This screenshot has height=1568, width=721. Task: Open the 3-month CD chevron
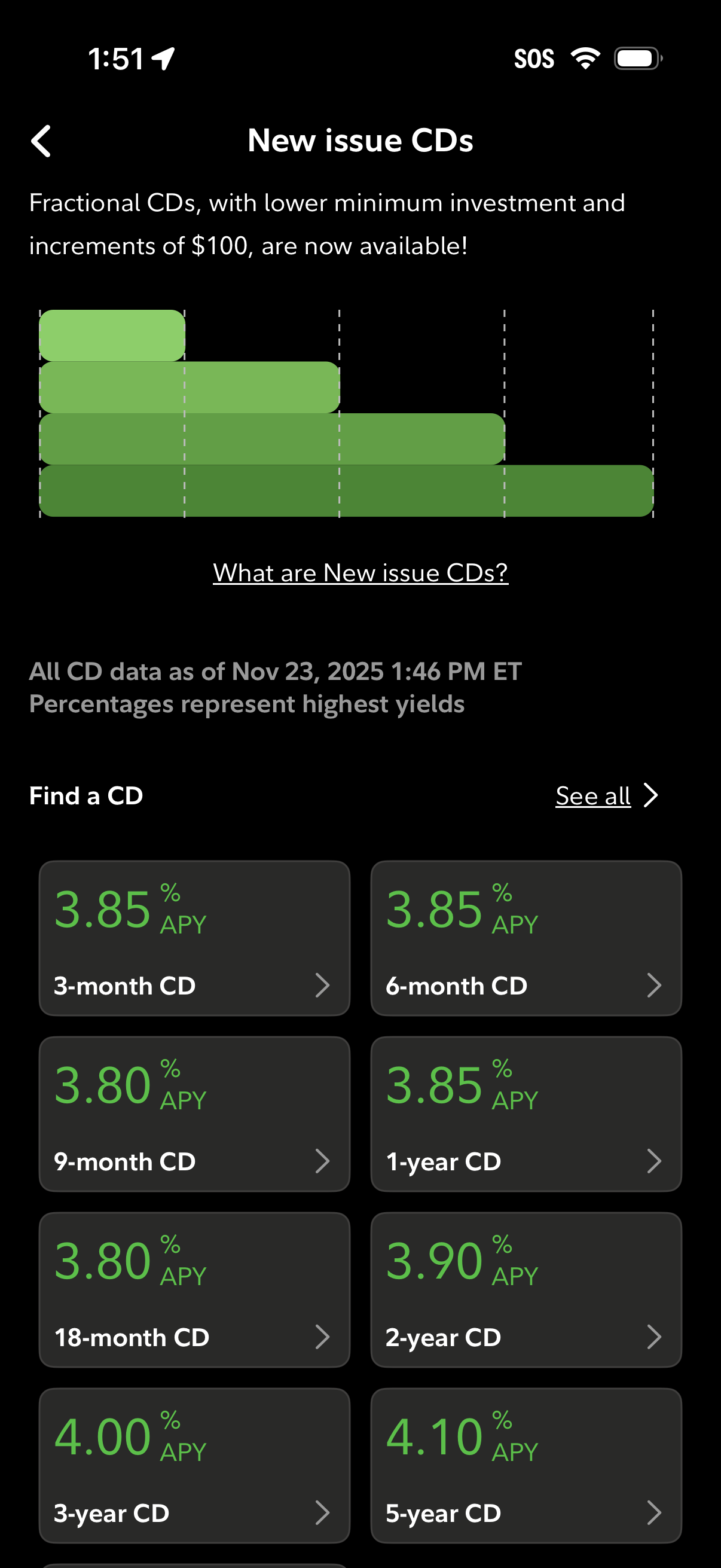pyautogui.click(x=322, y=985)
